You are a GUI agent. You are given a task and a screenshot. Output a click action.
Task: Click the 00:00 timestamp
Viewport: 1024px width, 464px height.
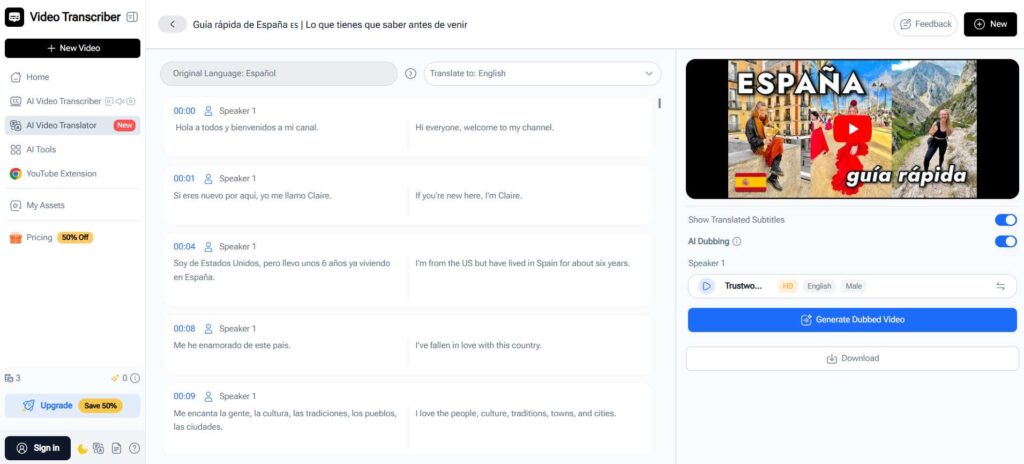(184, 111)
